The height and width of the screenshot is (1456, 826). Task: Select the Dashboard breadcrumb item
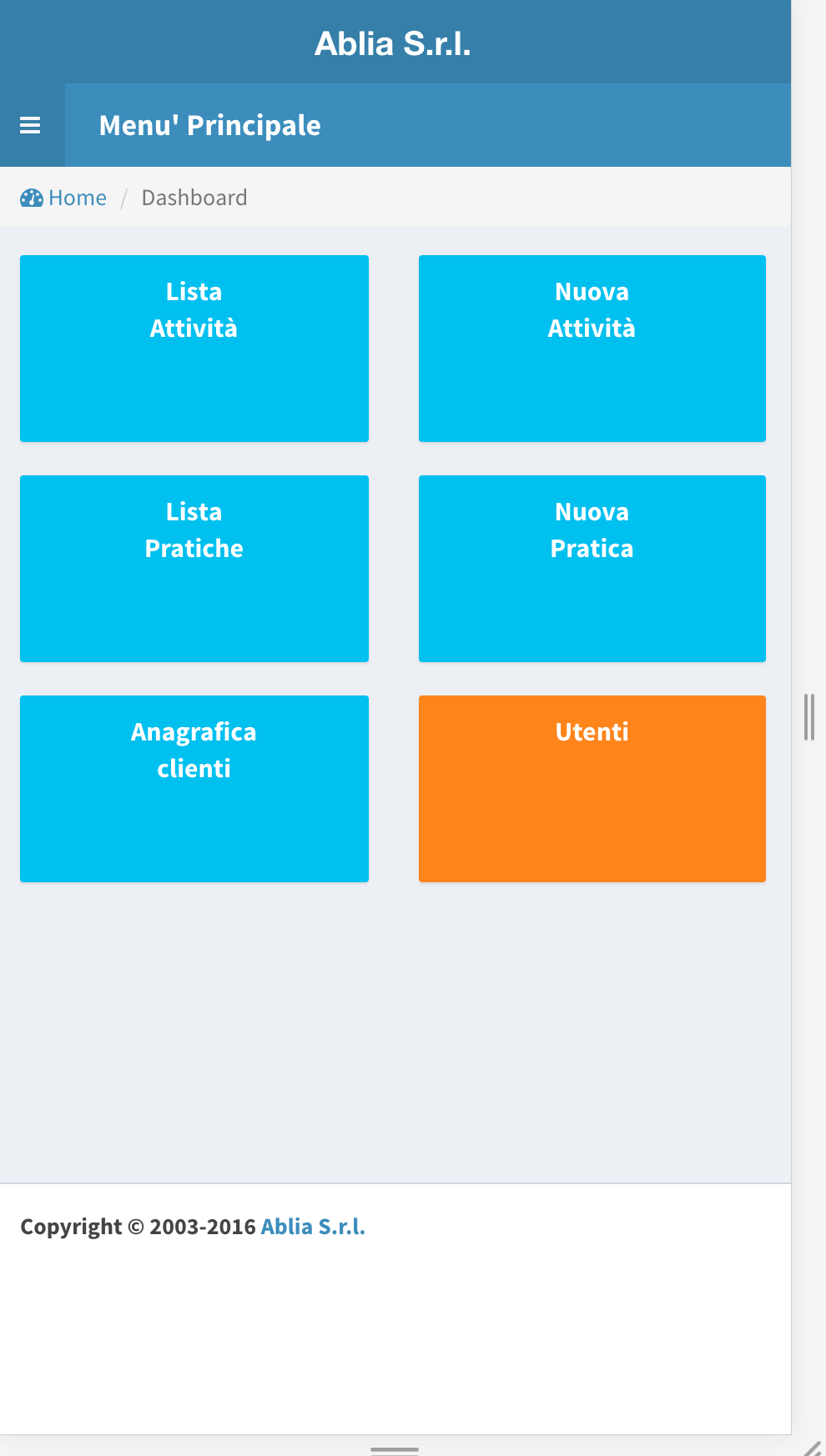coord(194,198)
